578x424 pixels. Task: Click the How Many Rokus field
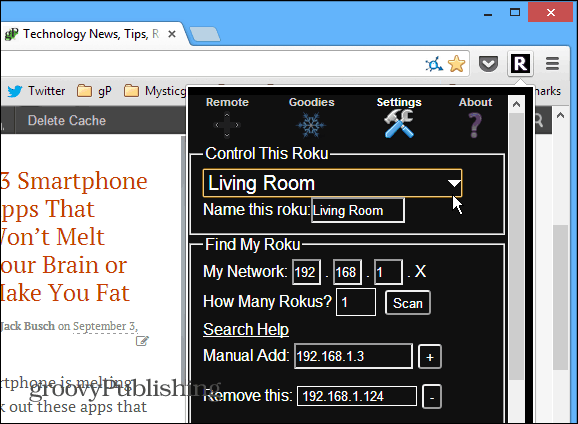coord(356,302)
